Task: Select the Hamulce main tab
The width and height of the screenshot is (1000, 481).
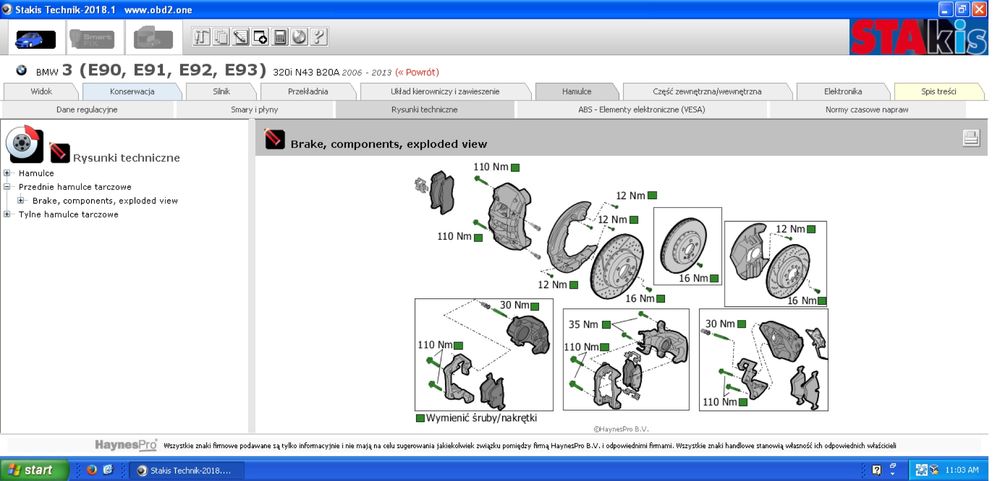Action: [x=577, y=91]
